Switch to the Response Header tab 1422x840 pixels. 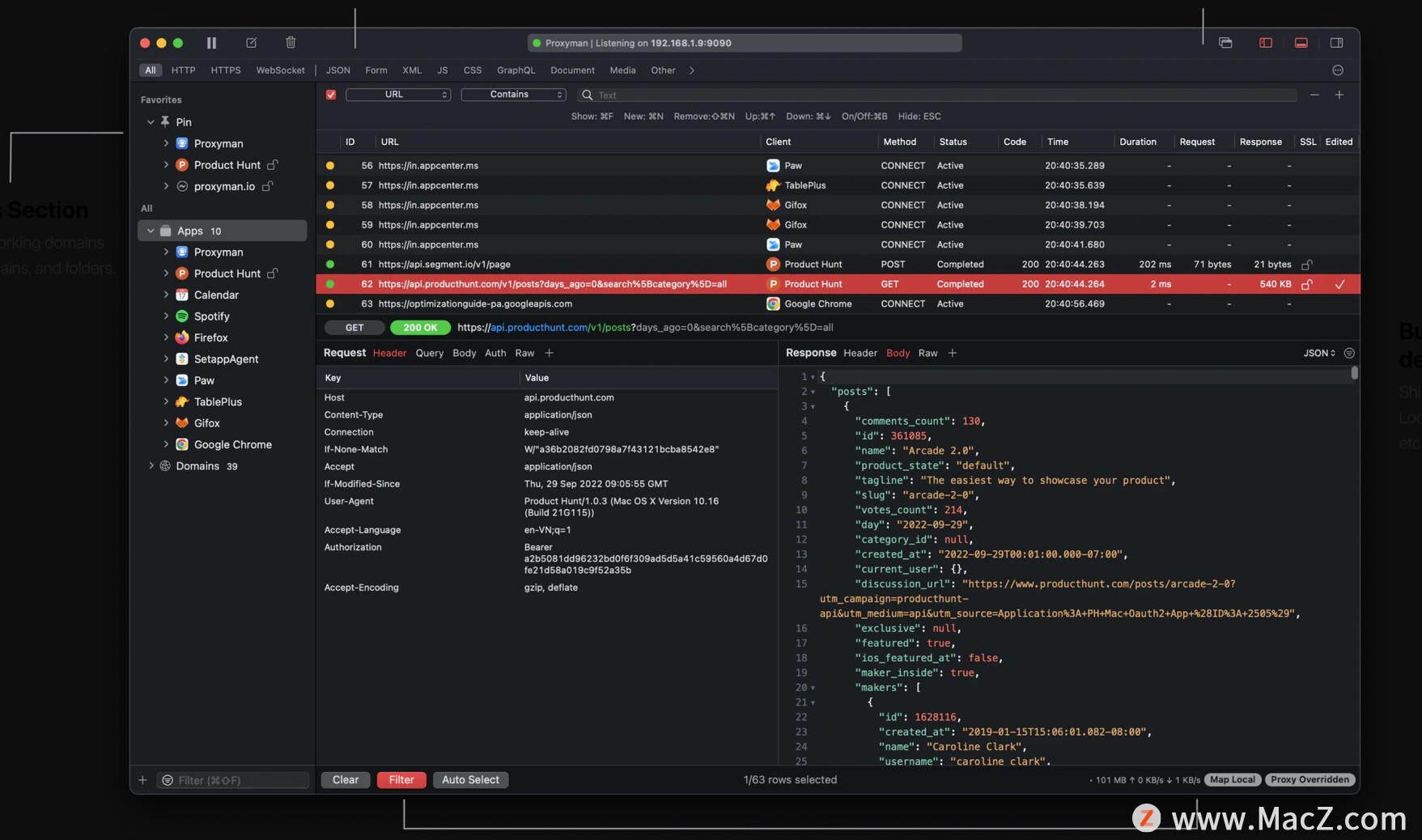pos(860,353)
